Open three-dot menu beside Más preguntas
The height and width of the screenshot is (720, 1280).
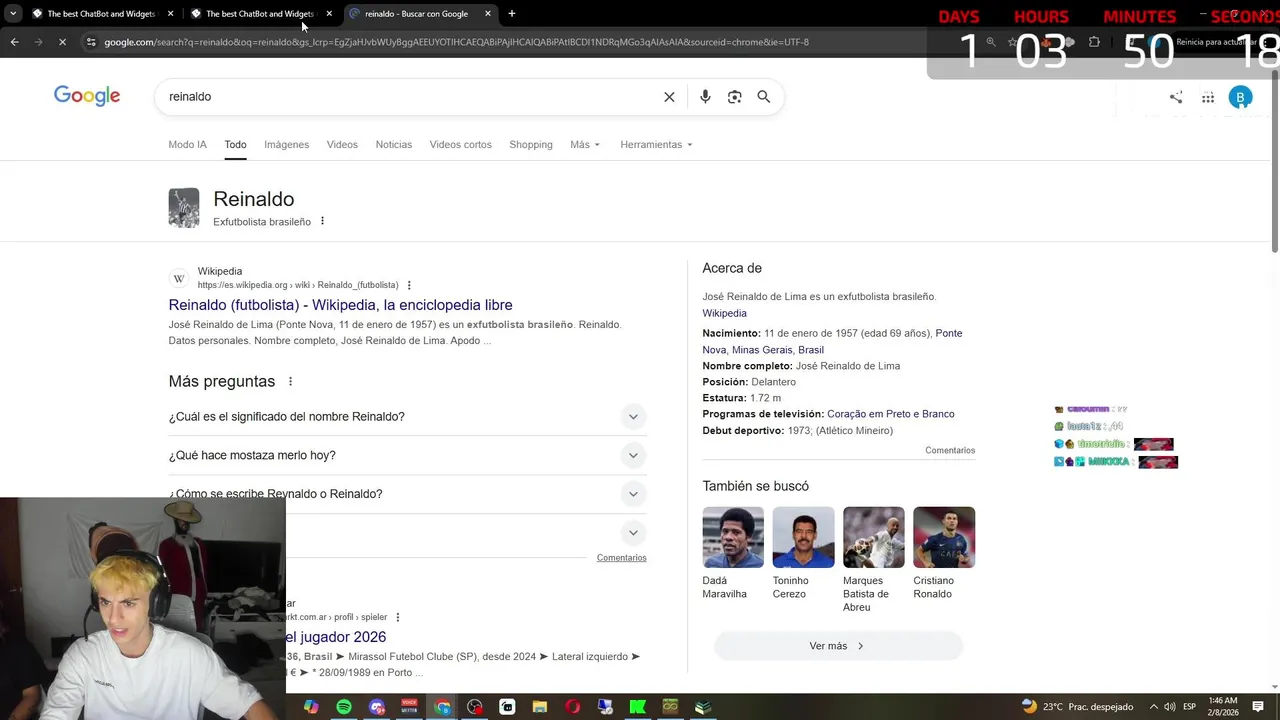(x=291, y=382)
